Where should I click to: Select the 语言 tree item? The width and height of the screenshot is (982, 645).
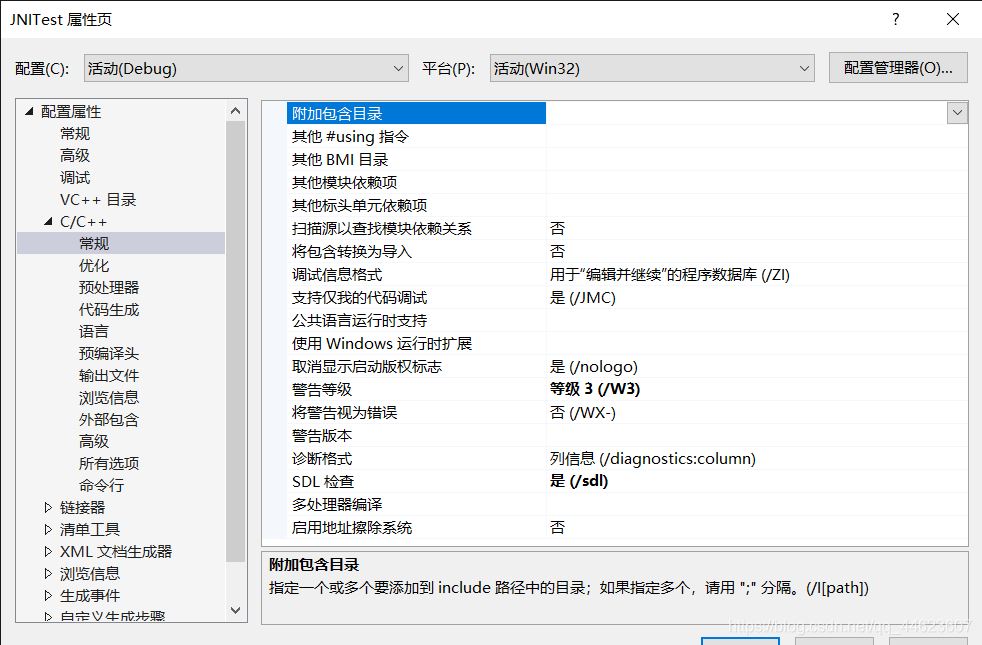[x=94, y=331]
